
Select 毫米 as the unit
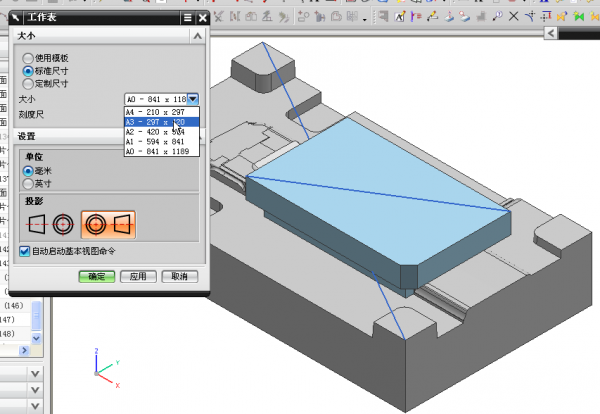[x=28, y=171]
